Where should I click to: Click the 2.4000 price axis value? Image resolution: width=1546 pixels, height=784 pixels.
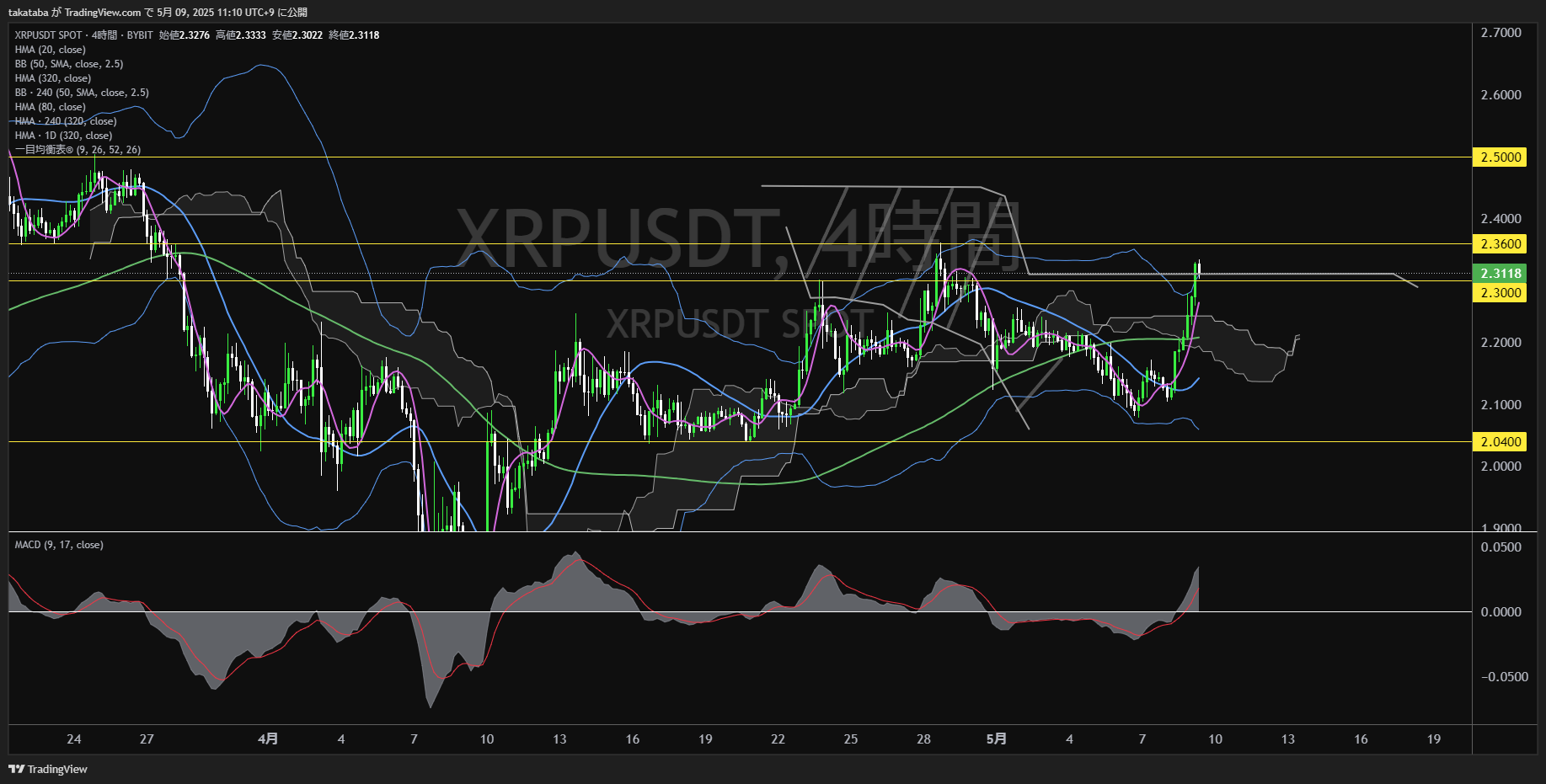click(1501, 219)
